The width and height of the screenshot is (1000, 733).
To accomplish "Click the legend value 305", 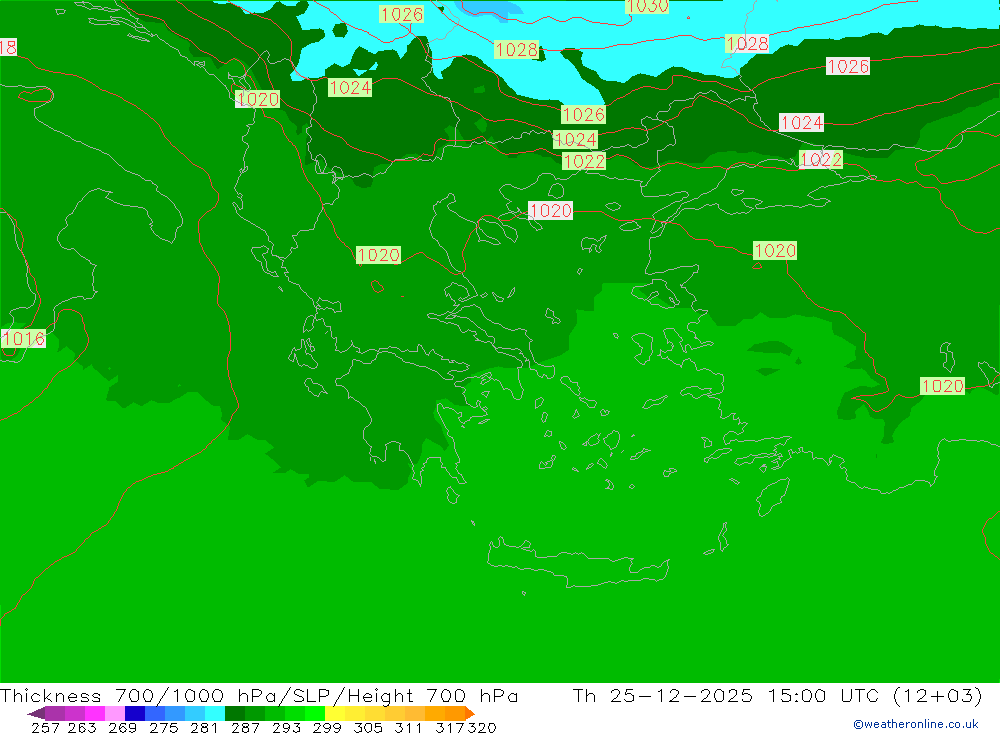I will (368, 727).
